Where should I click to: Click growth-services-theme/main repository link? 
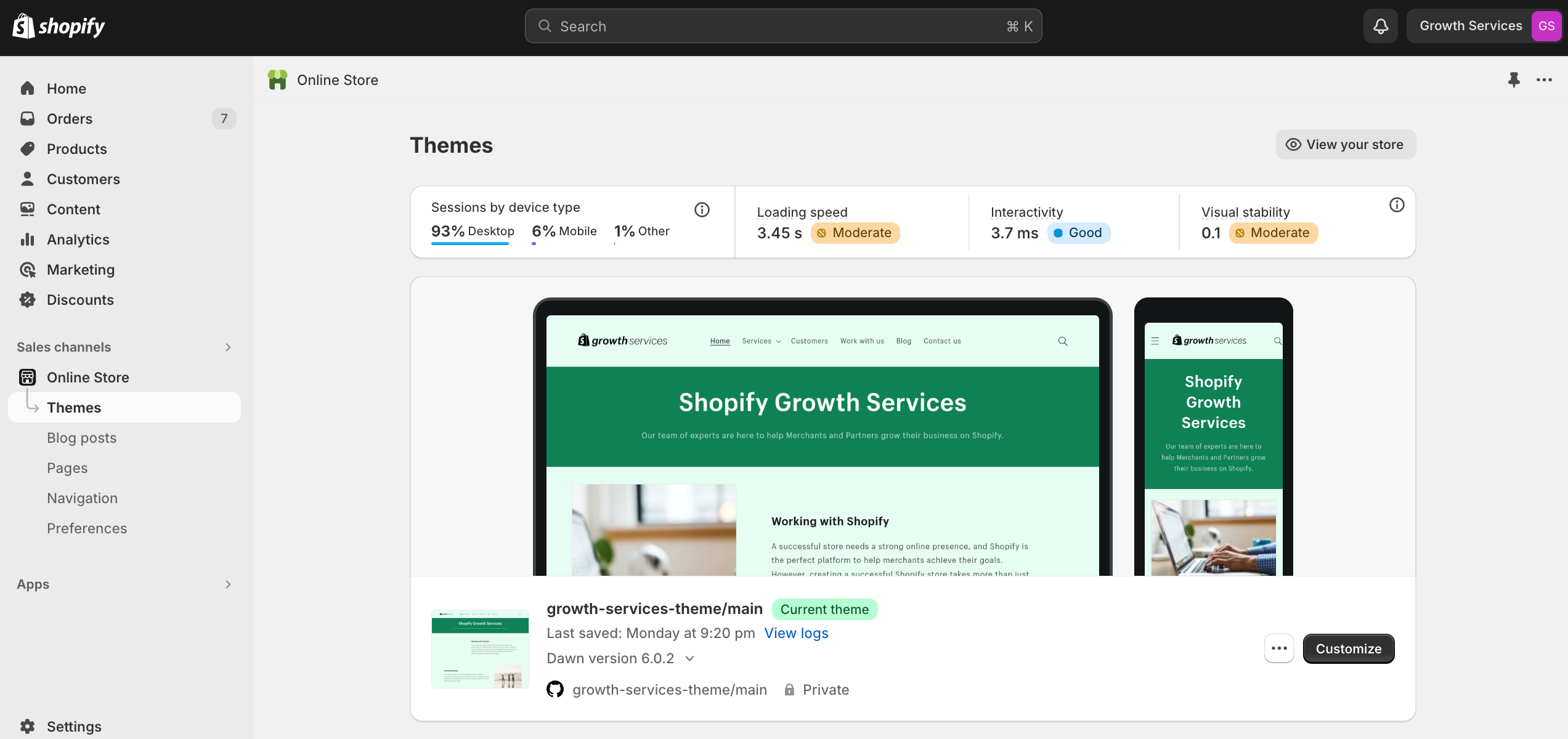670,689
